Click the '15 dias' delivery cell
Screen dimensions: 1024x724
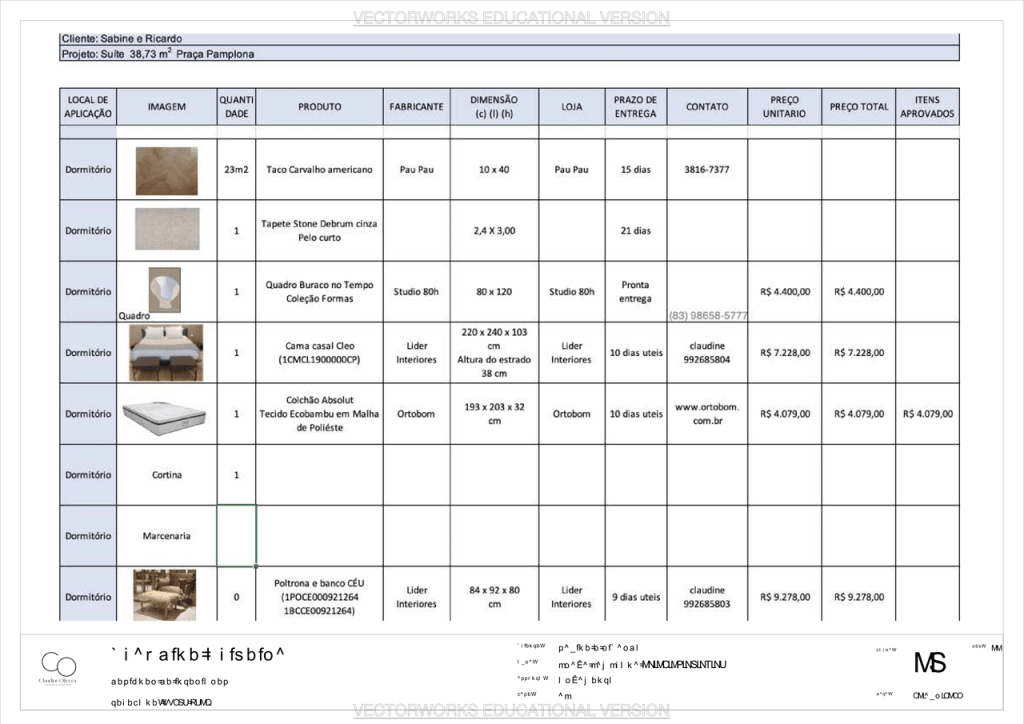click(x=635, y=169)
